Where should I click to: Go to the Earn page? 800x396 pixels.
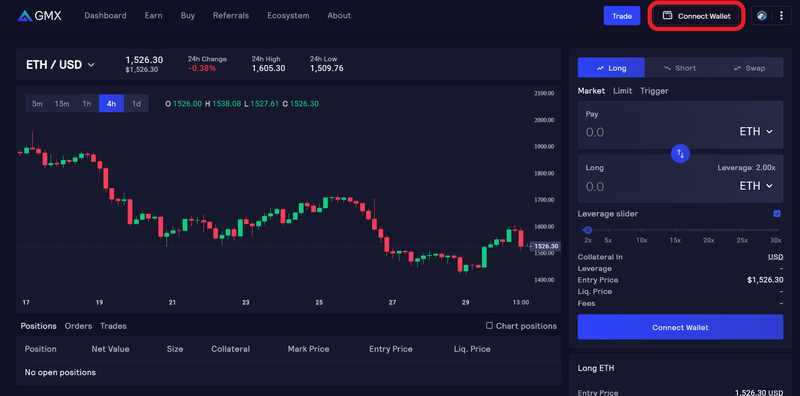pyautogui.click(x=153, y=16)
